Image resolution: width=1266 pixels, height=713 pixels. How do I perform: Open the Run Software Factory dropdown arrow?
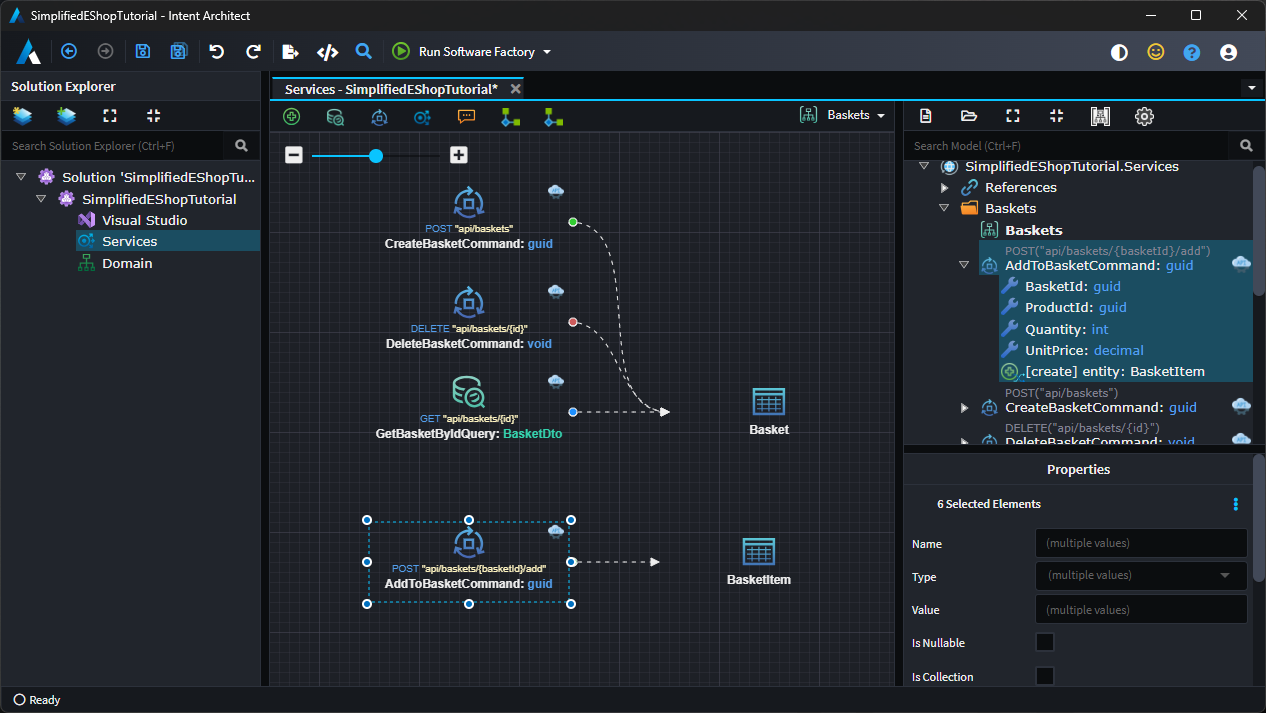[x=547, y=53]
